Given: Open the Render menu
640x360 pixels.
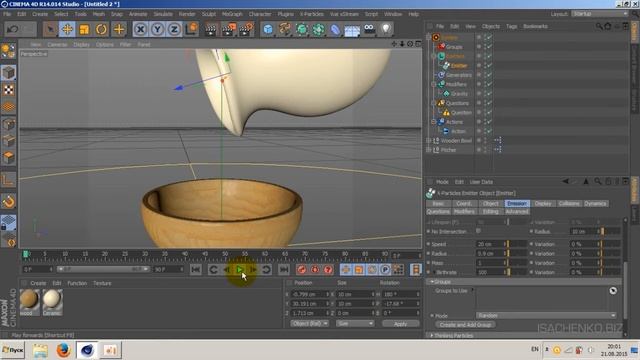Looking at the screenshot, I should pos(187,14).
